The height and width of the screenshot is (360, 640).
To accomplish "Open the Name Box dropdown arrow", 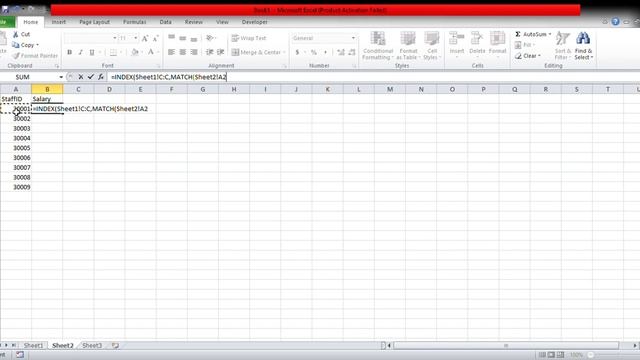I will [x=61, y=77].
